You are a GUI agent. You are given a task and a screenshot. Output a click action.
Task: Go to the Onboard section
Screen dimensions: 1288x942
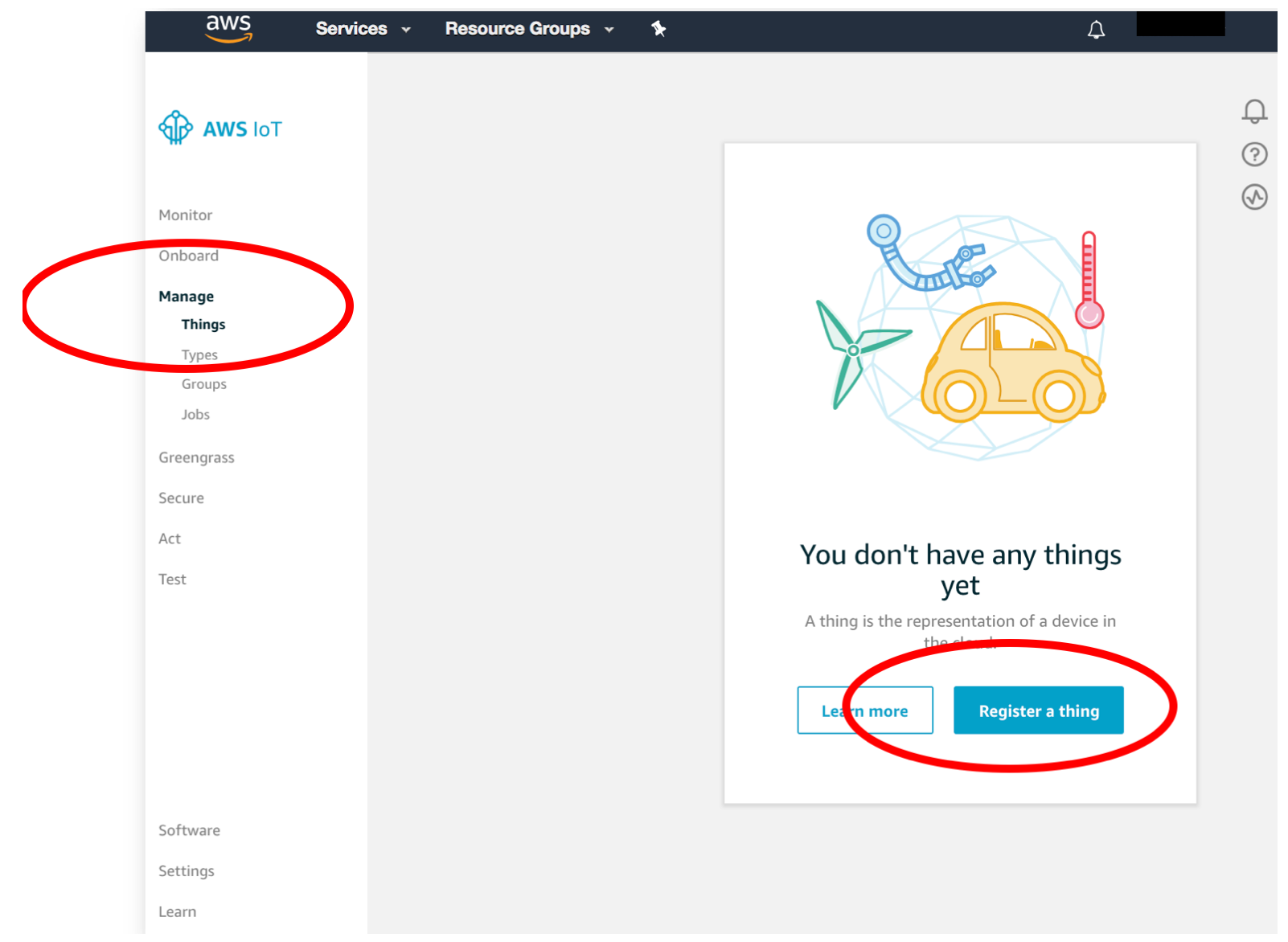click(189, 256)
